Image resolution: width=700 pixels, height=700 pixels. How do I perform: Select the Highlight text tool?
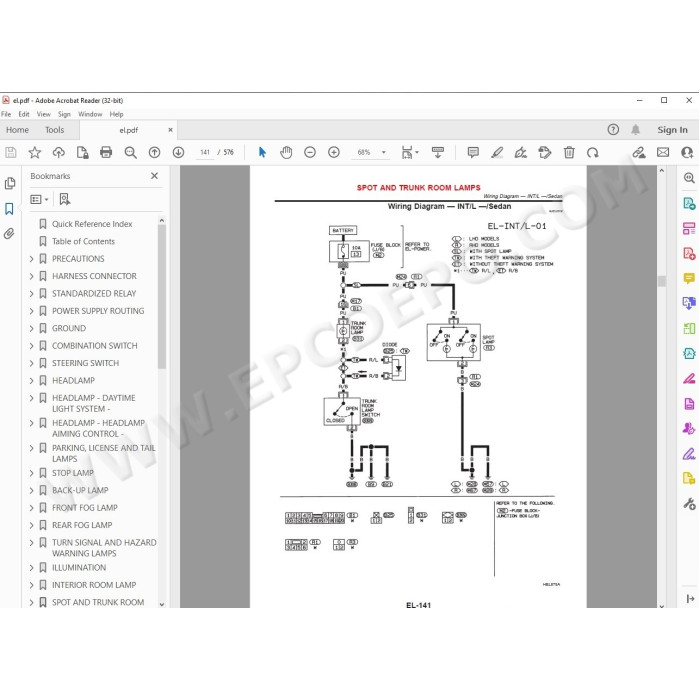pyautogui.click(x=497, y=152)
